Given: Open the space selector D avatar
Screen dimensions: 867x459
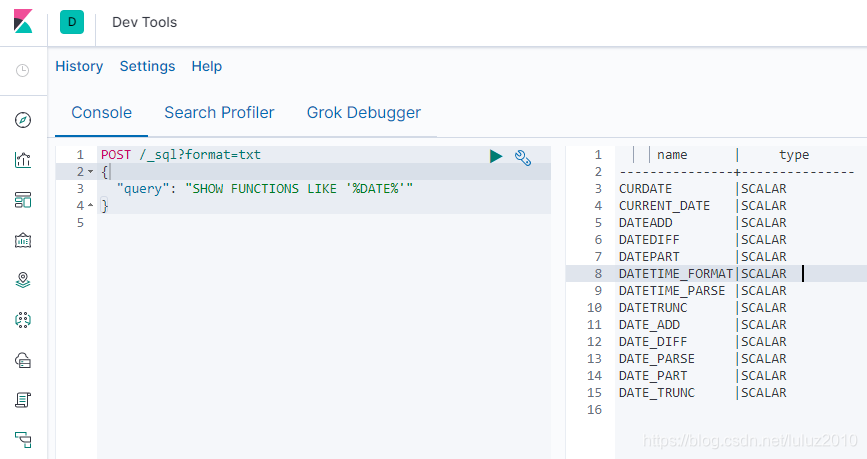Looking at the screenshot, I should pyautogui.click(x=72, y=22).
